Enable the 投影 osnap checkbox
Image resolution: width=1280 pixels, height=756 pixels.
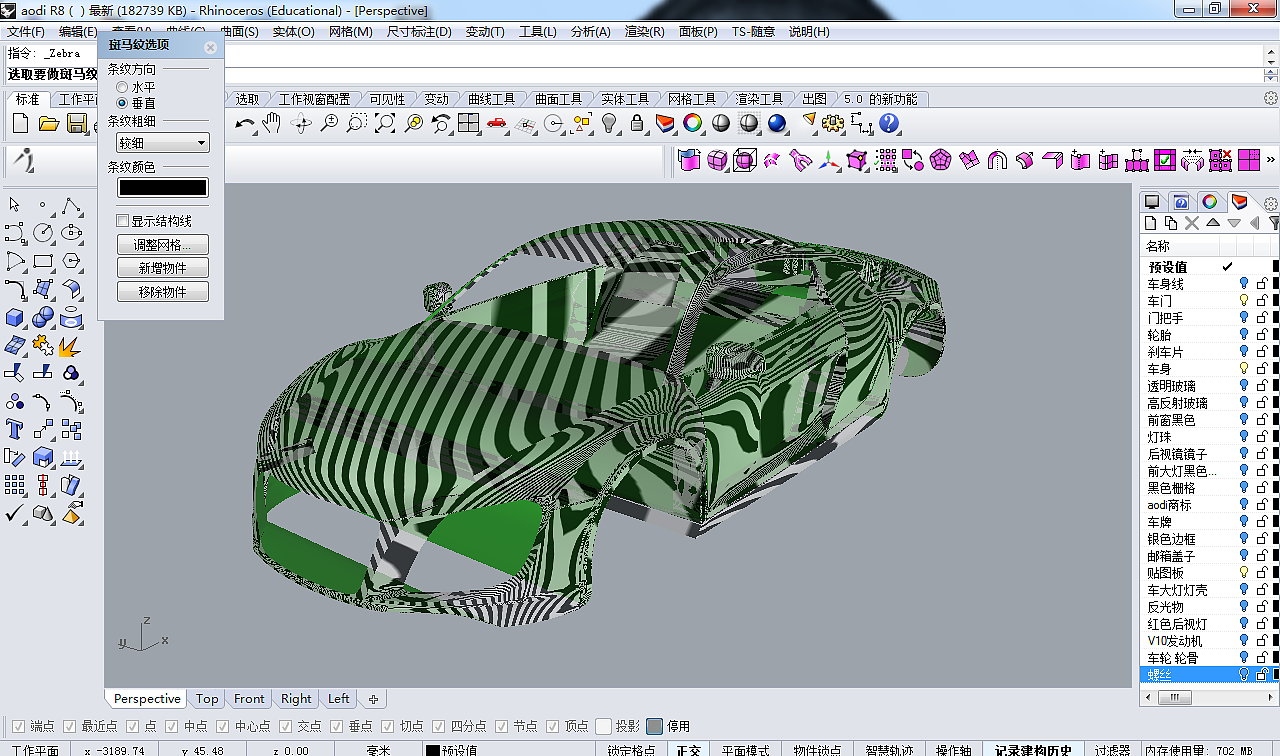click(x=603, y=726)
